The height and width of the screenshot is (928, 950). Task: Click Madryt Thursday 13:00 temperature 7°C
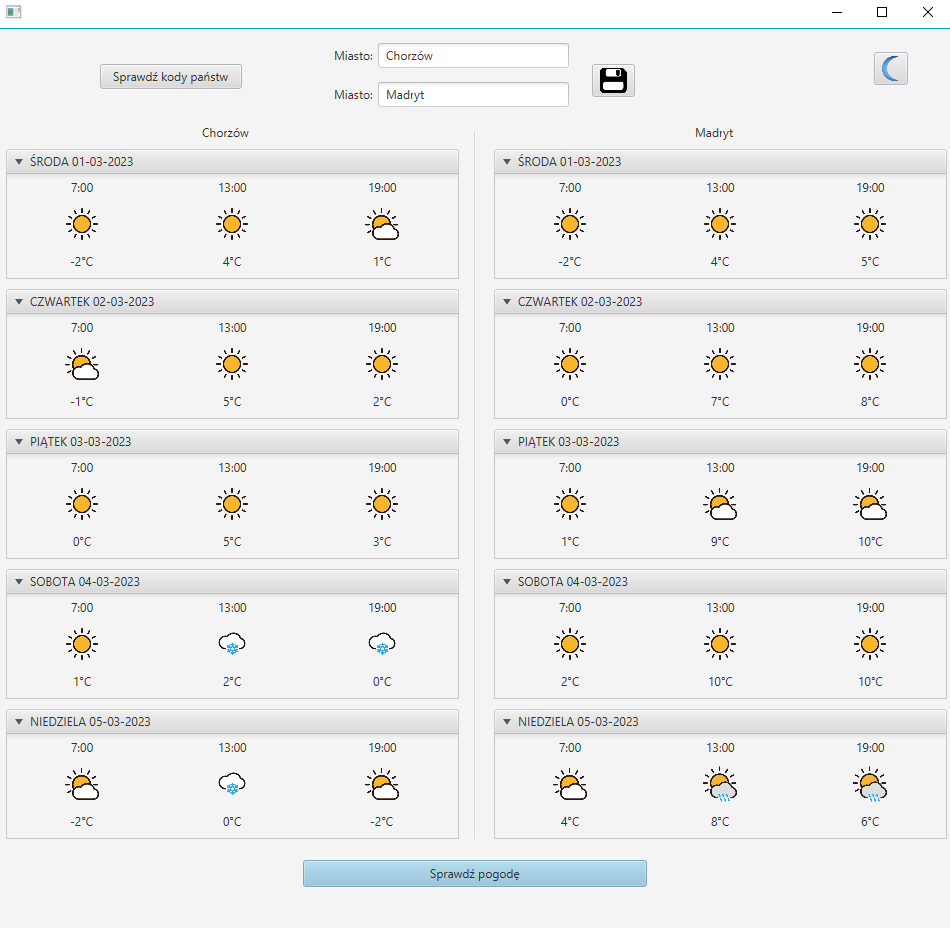point(720,402)
